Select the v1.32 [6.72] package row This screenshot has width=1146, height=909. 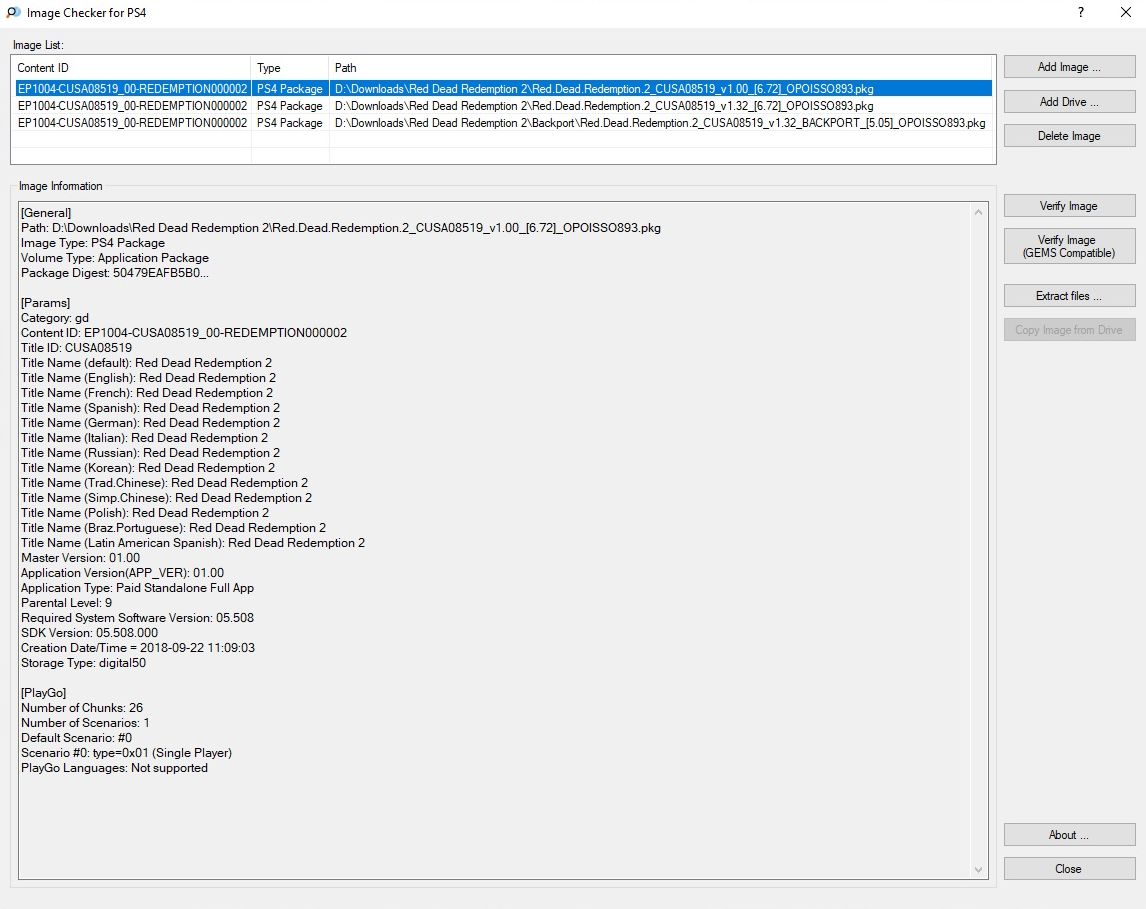click(504, 106)
